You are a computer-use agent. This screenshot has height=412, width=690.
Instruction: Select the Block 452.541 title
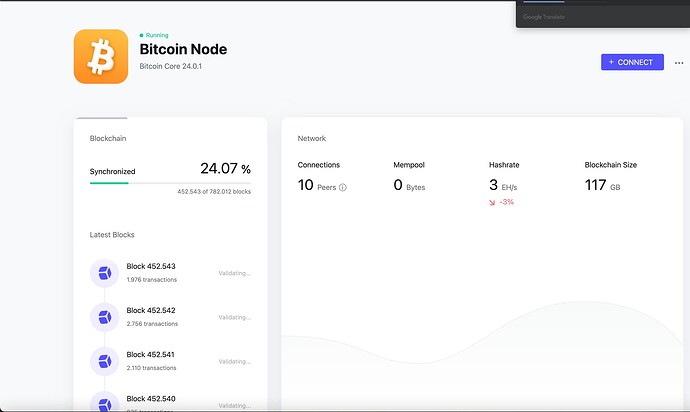[150, 354]
